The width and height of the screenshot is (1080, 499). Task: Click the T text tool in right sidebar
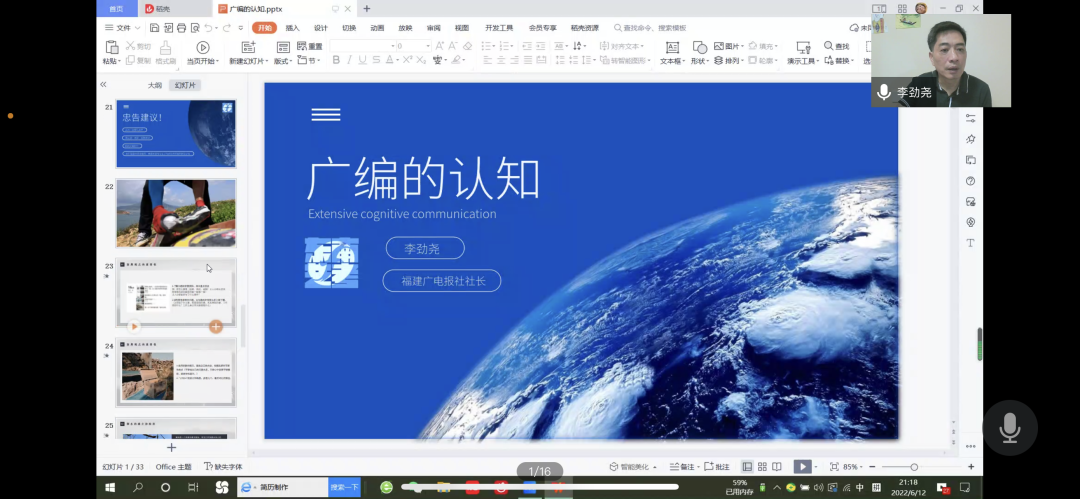(970, 243)
